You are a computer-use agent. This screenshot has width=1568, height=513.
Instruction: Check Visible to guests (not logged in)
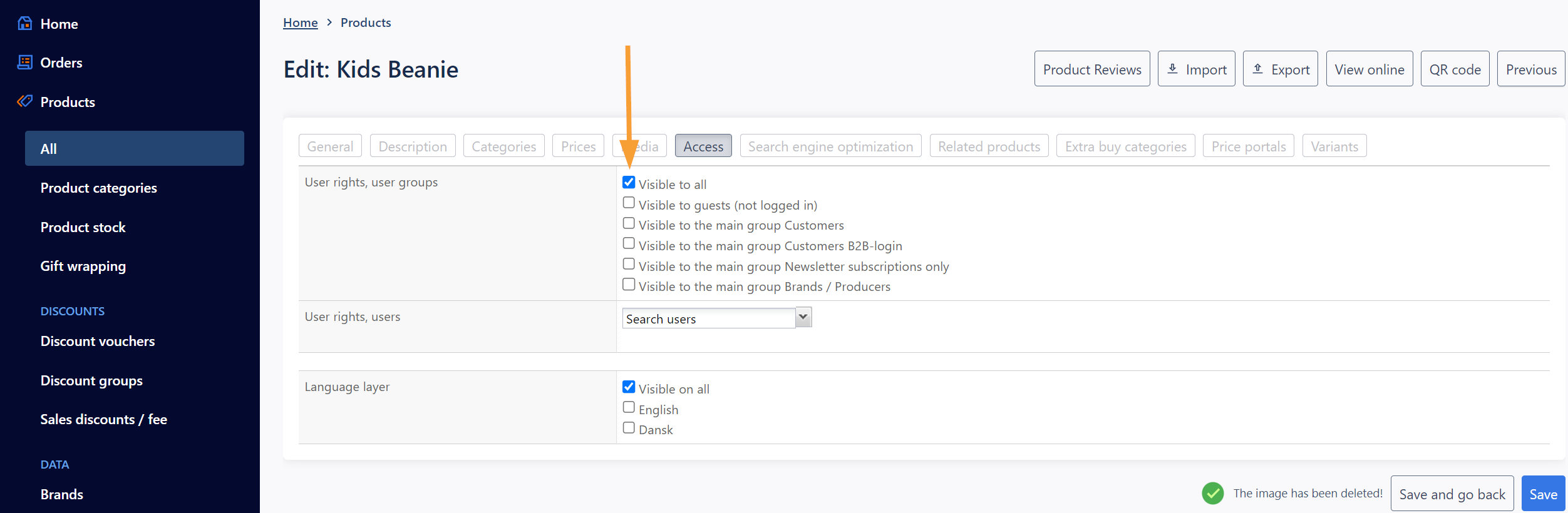[629, 203]
